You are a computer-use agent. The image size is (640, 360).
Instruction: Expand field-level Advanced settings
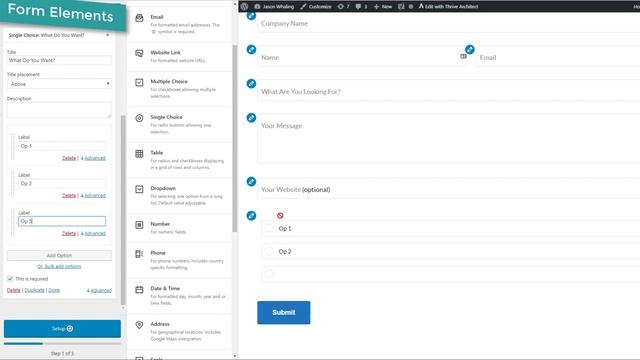[x=99, y=291]
